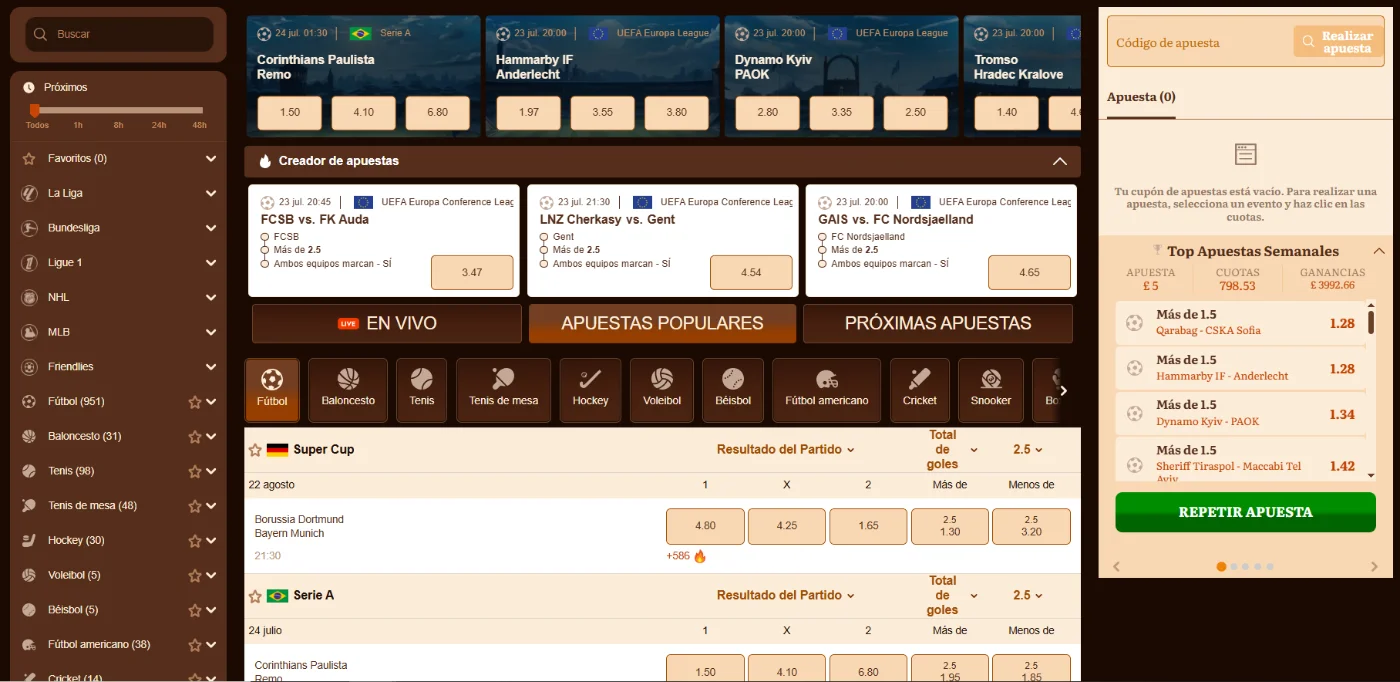The width and height of the screenshot is (1400, 682).
Task: Click the MLB sidebar icon
Action: pos(29,332)
